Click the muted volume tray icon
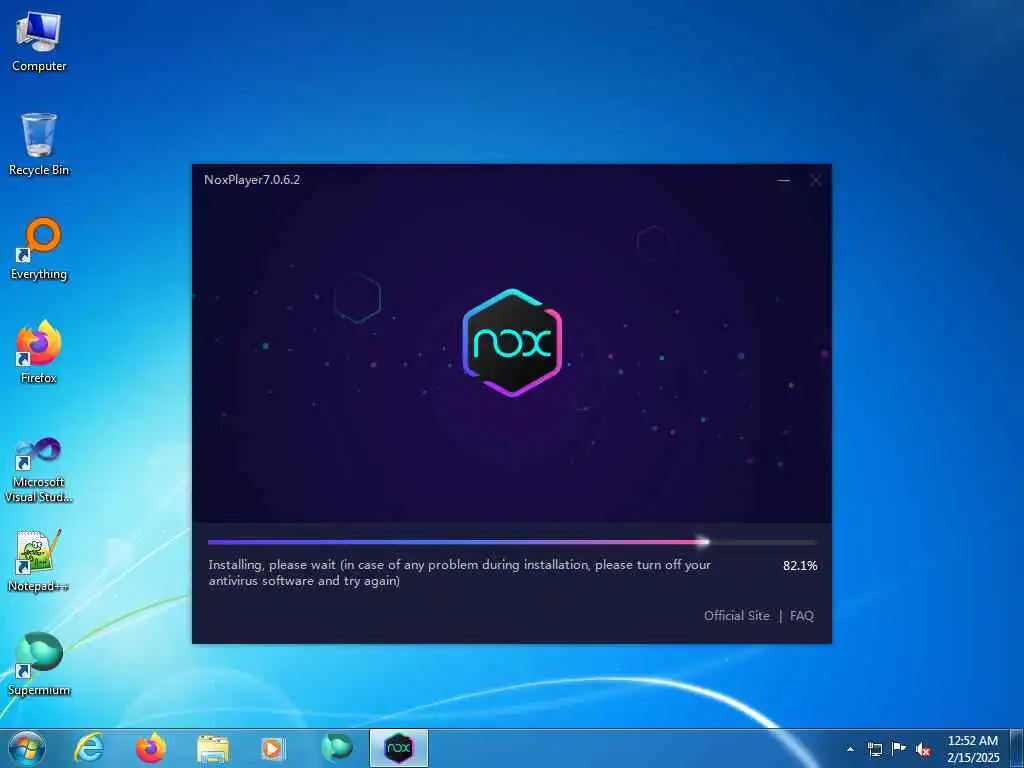 coord(923,750)
